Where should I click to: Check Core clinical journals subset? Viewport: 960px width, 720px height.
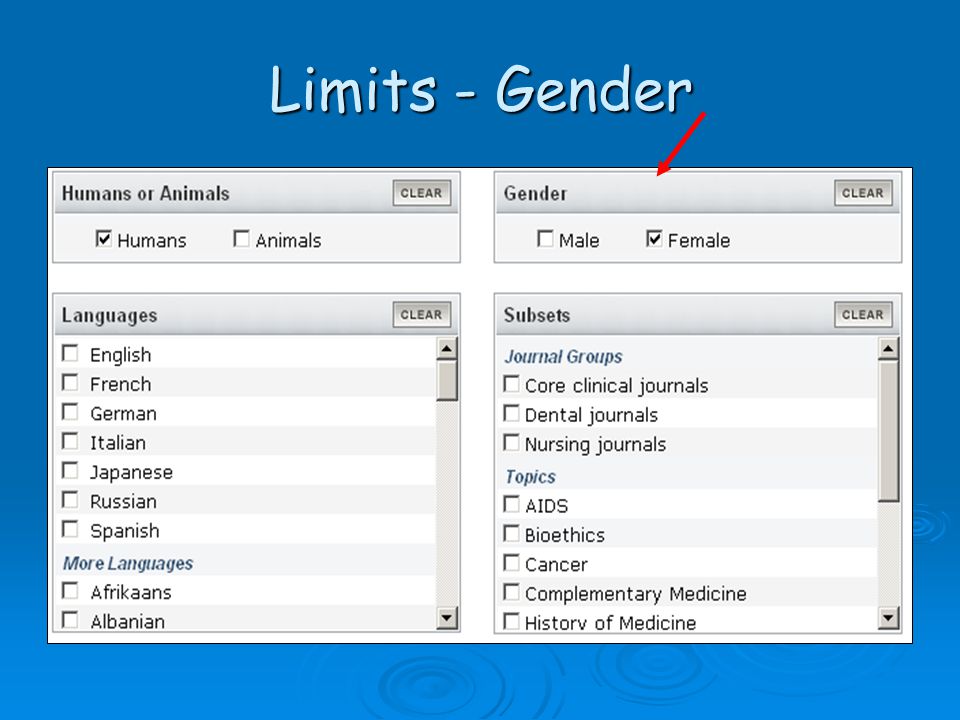coord(511,384)
